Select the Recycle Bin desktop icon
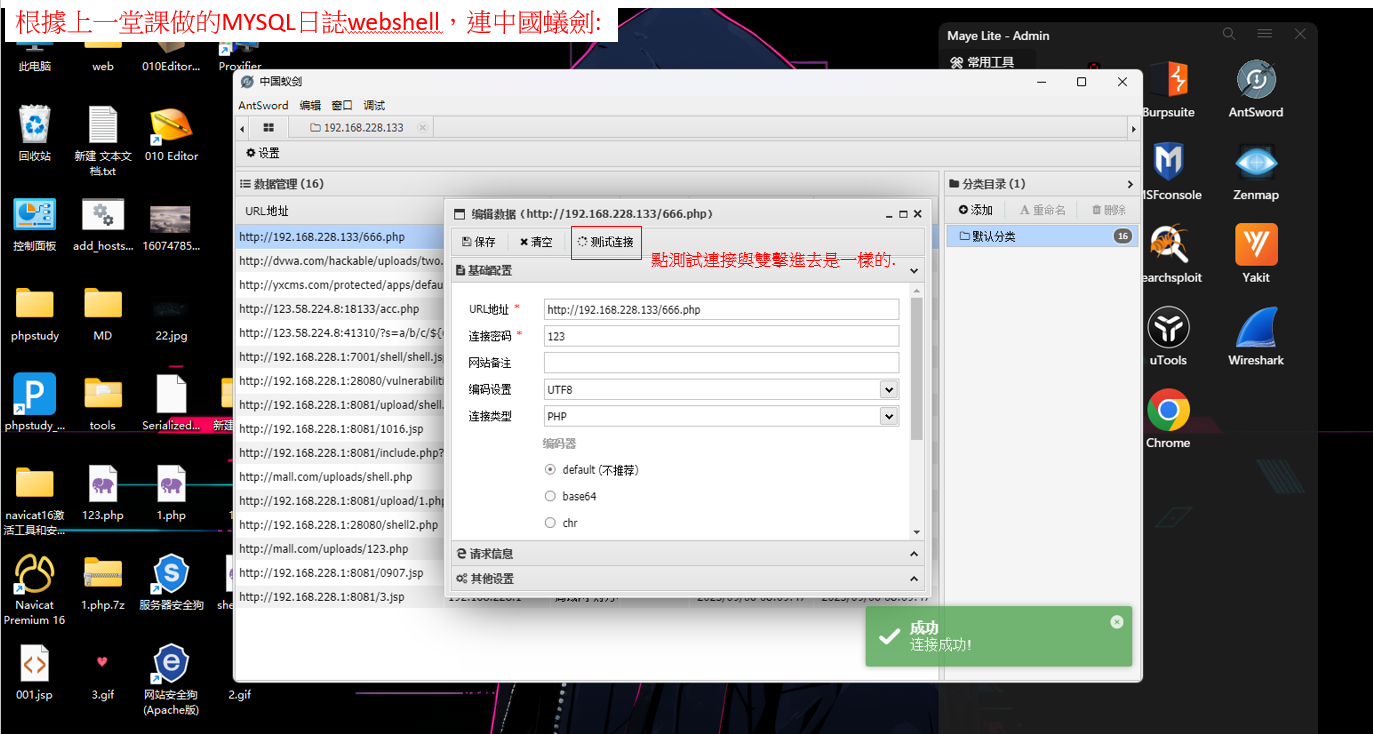This screenshot has width=1373, height=734. tap(35, 124)
